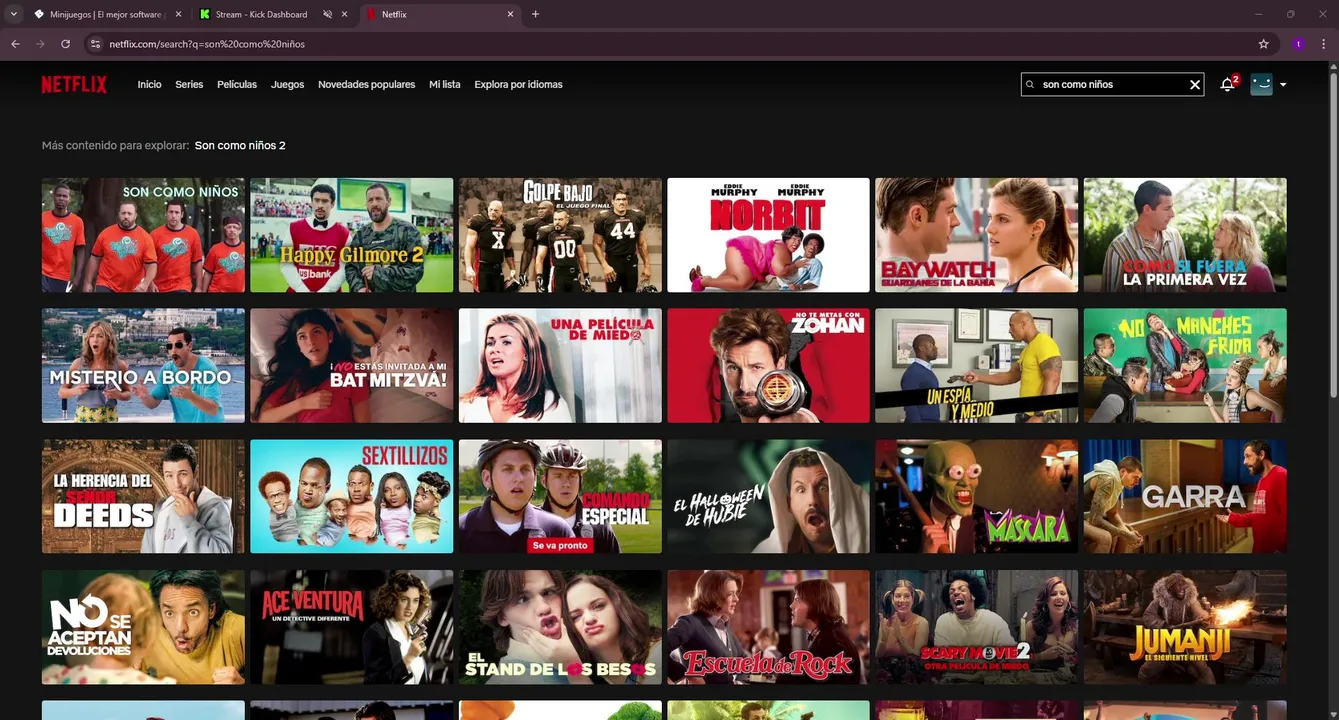1339x720 pixels.
Task: Click the Netflix logo
Action: click(x=74, y=85)
